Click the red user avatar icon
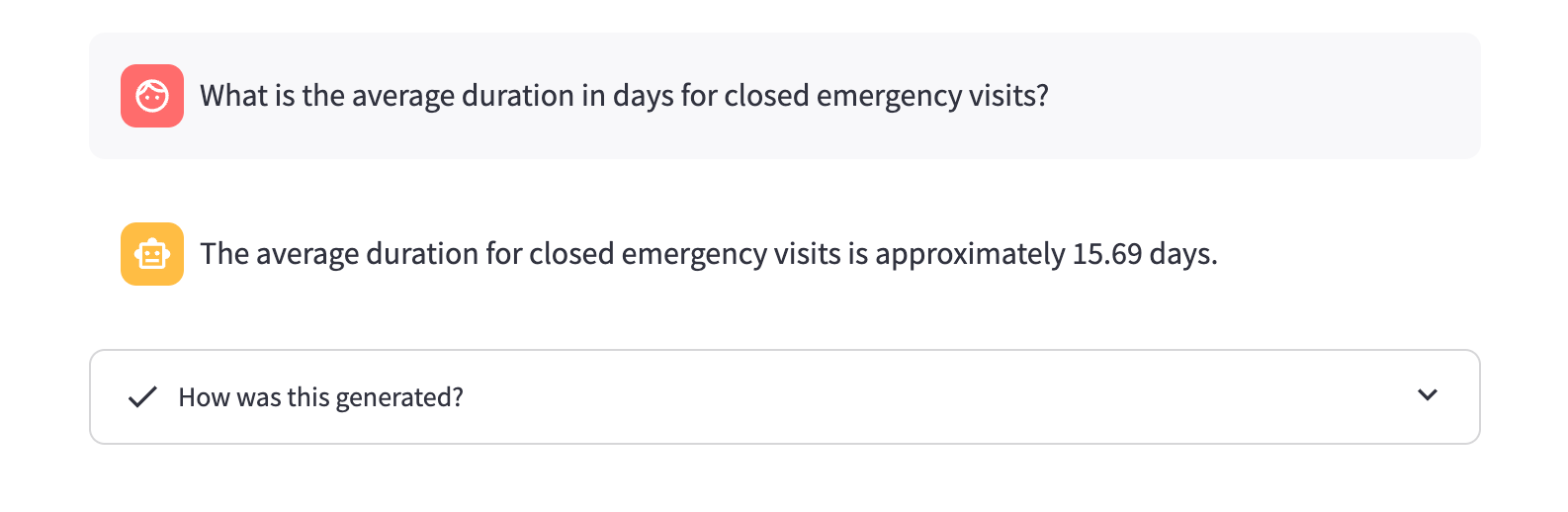The height and width of the screenshot is (512, 1568). click(152, 96)
